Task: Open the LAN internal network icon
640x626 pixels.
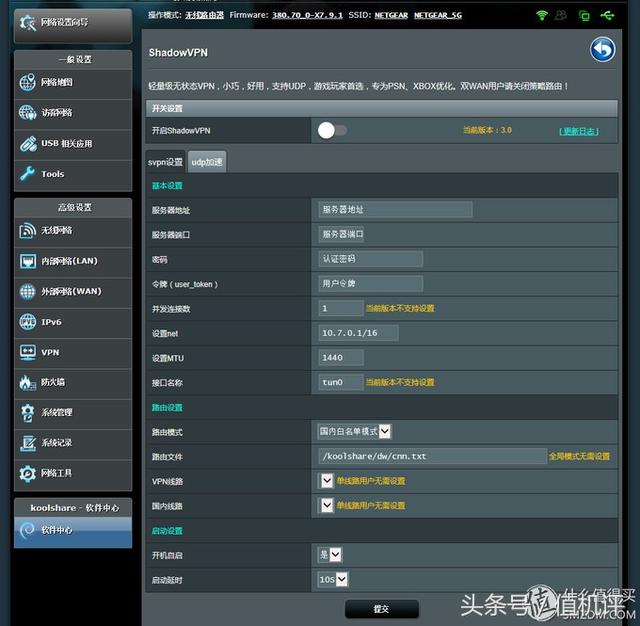Action: [x=28, y=261]
